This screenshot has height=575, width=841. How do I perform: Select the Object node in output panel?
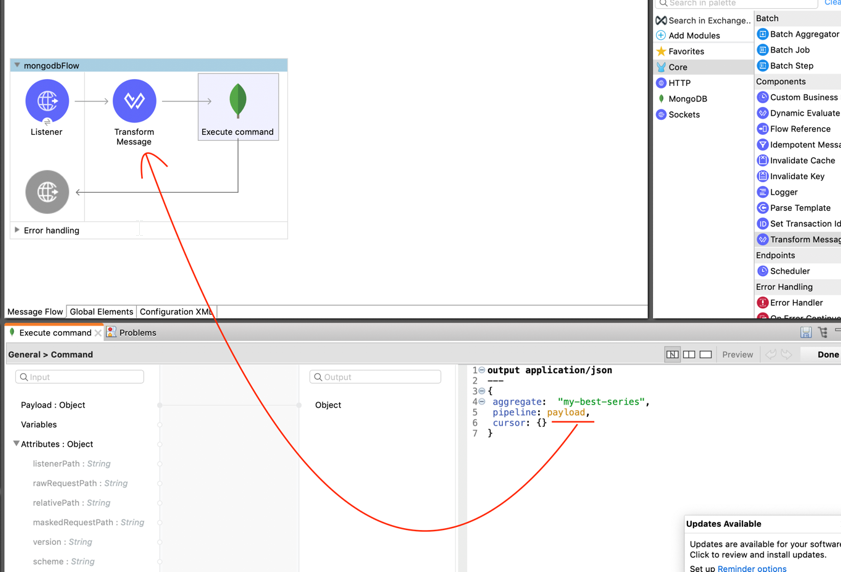coord(328,405)
